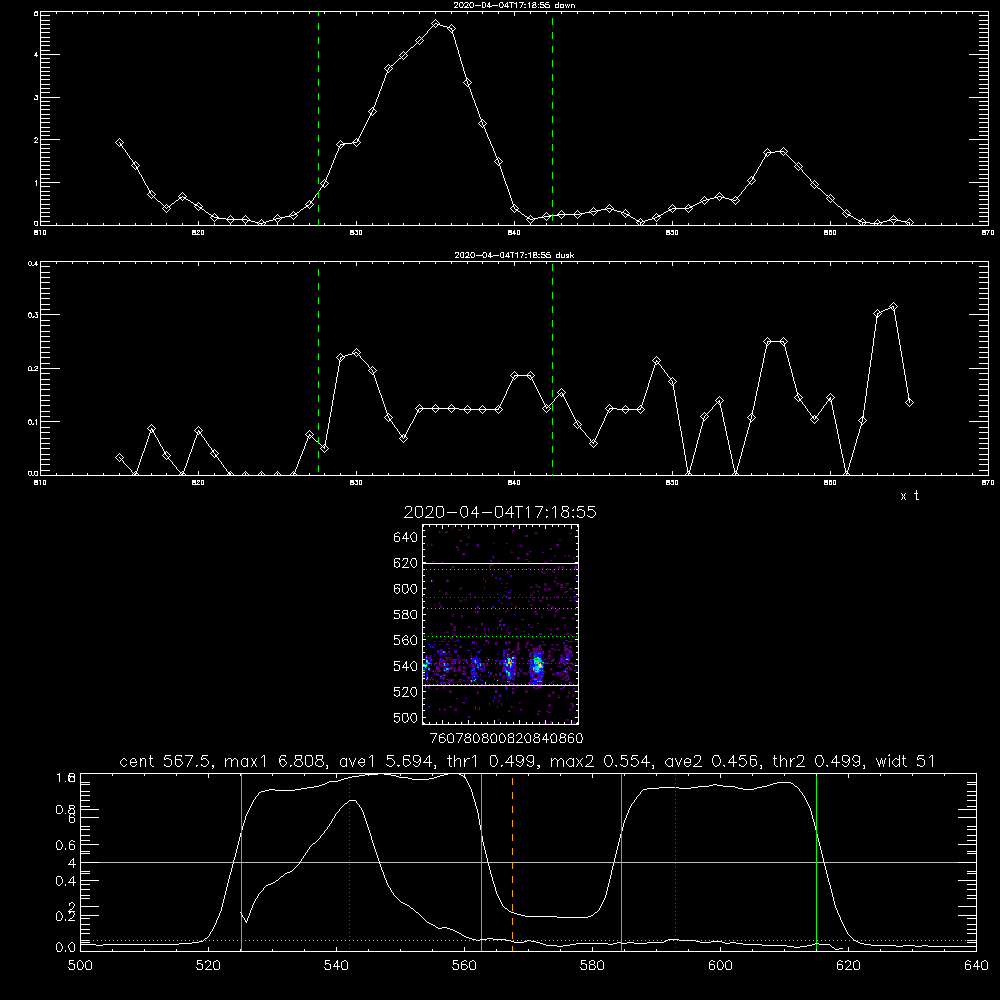Click the red dotted line near 542 in bottom plot
Viewport: 1000px width, 1000px height.
point(349,861)
